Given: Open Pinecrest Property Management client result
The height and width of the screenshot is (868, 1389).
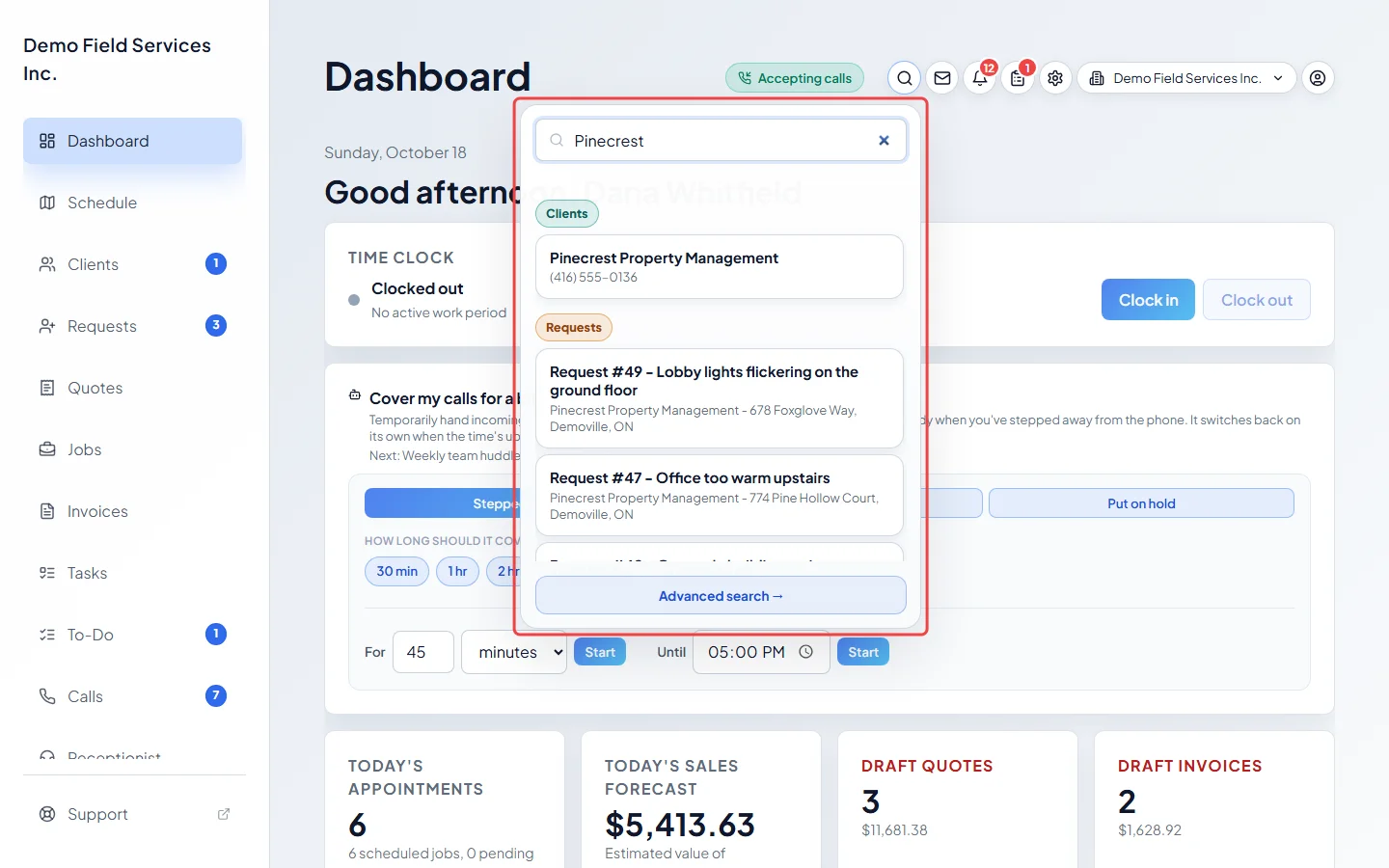Looking at the screenshot, I should click(720, 267).
